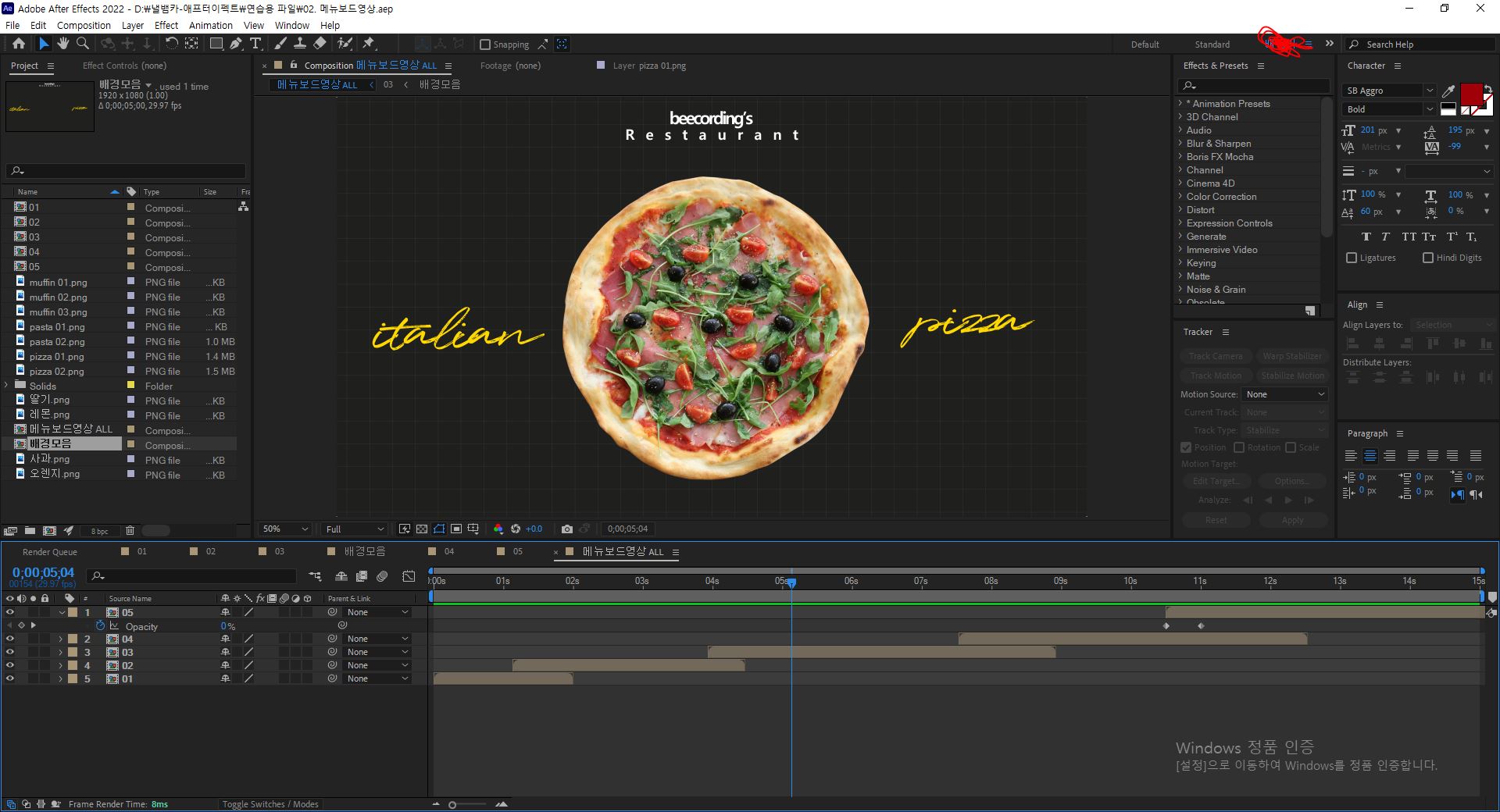This screenshot has width=1500, height=812.
Task: Toggle the Opacity stopwatch on layer 05
Action: (x=100, y=626)
